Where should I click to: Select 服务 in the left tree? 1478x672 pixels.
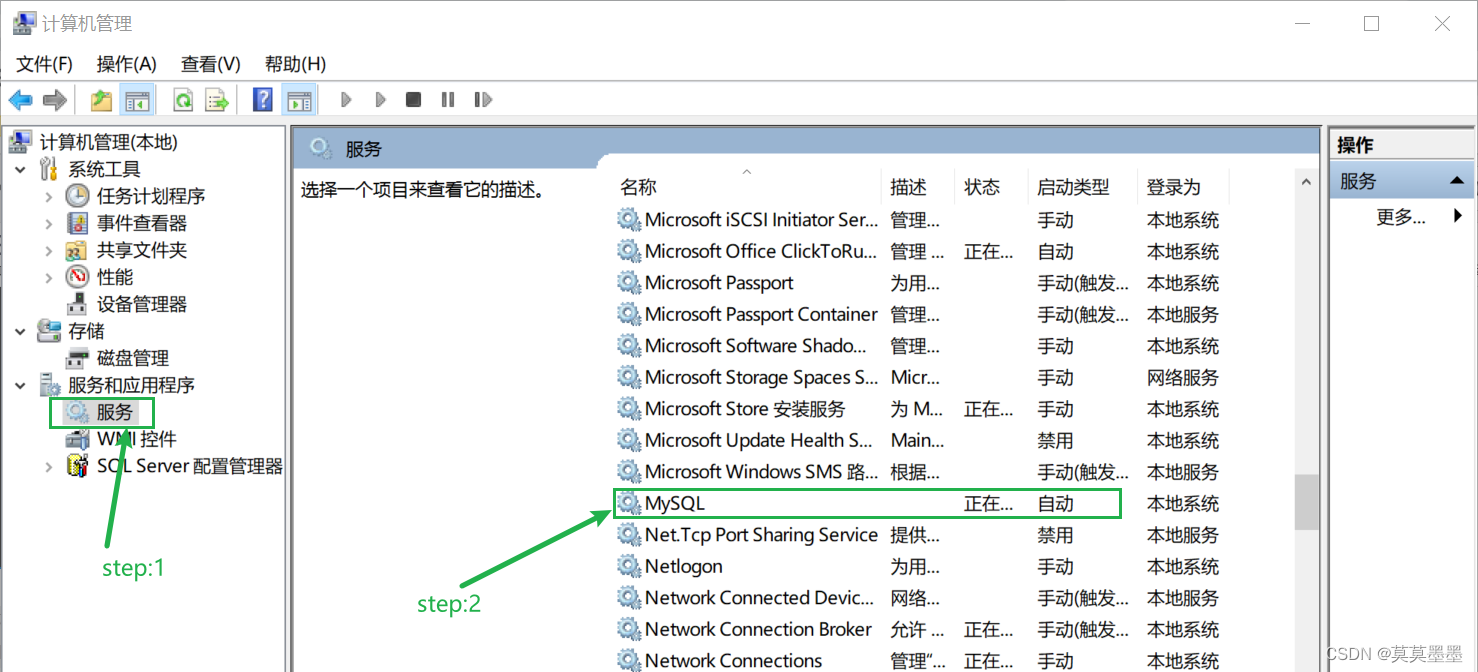(114, 412)
